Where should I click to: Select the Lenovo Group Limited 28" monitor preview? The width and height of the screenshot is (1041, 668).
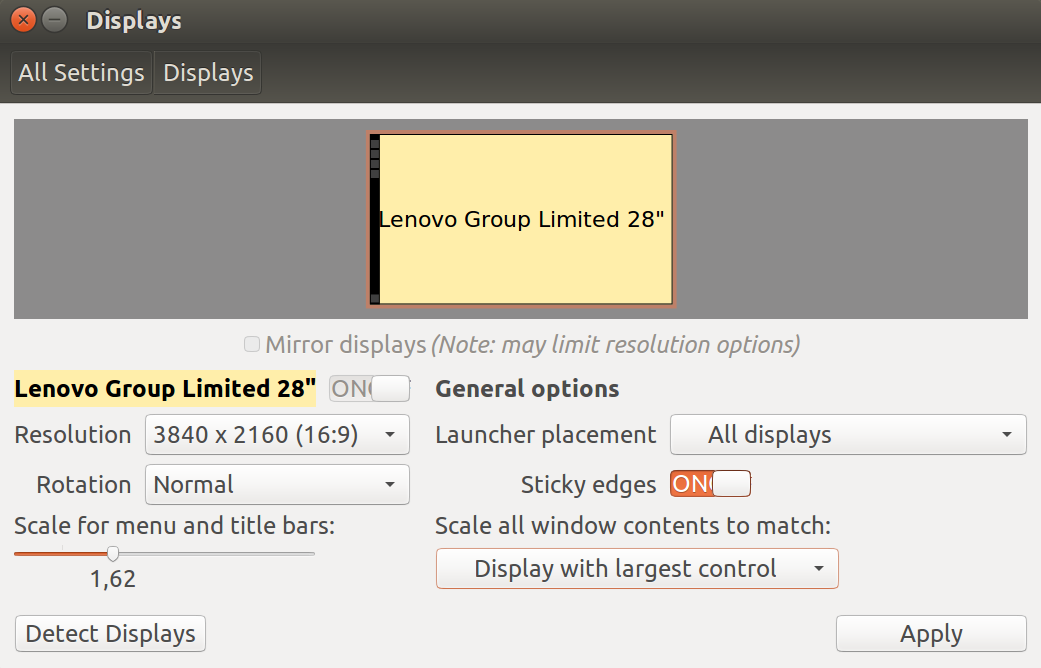[x=521, y=219]
